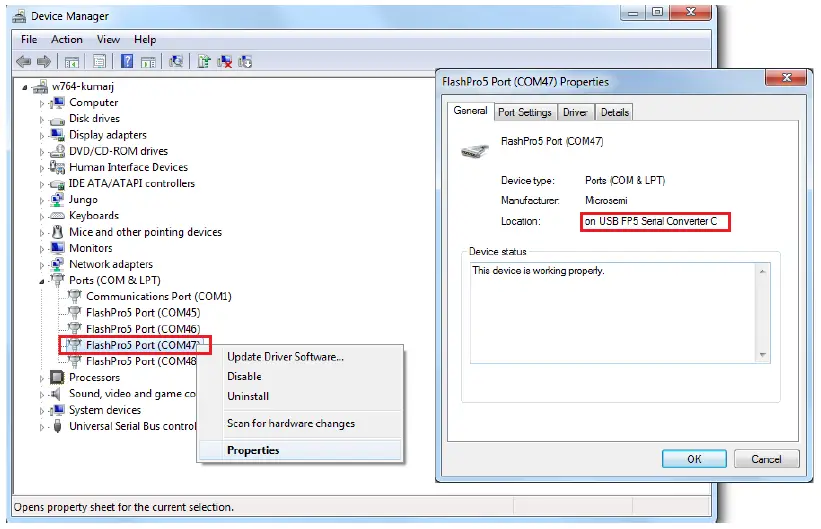Select FlashPro5 Port (COM45) entry
This screenshot has width=821, height=529.
tap(143, 313)
